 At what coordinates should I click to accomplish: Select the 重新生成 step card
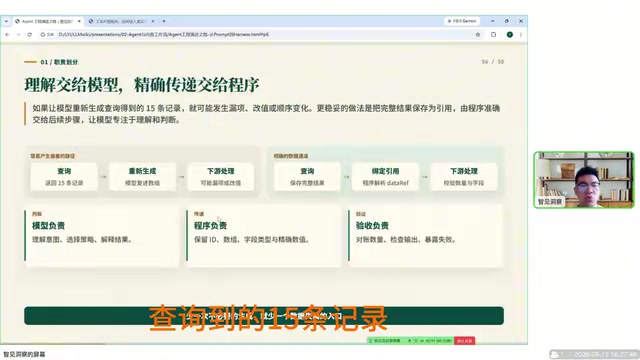click(142, 177)
